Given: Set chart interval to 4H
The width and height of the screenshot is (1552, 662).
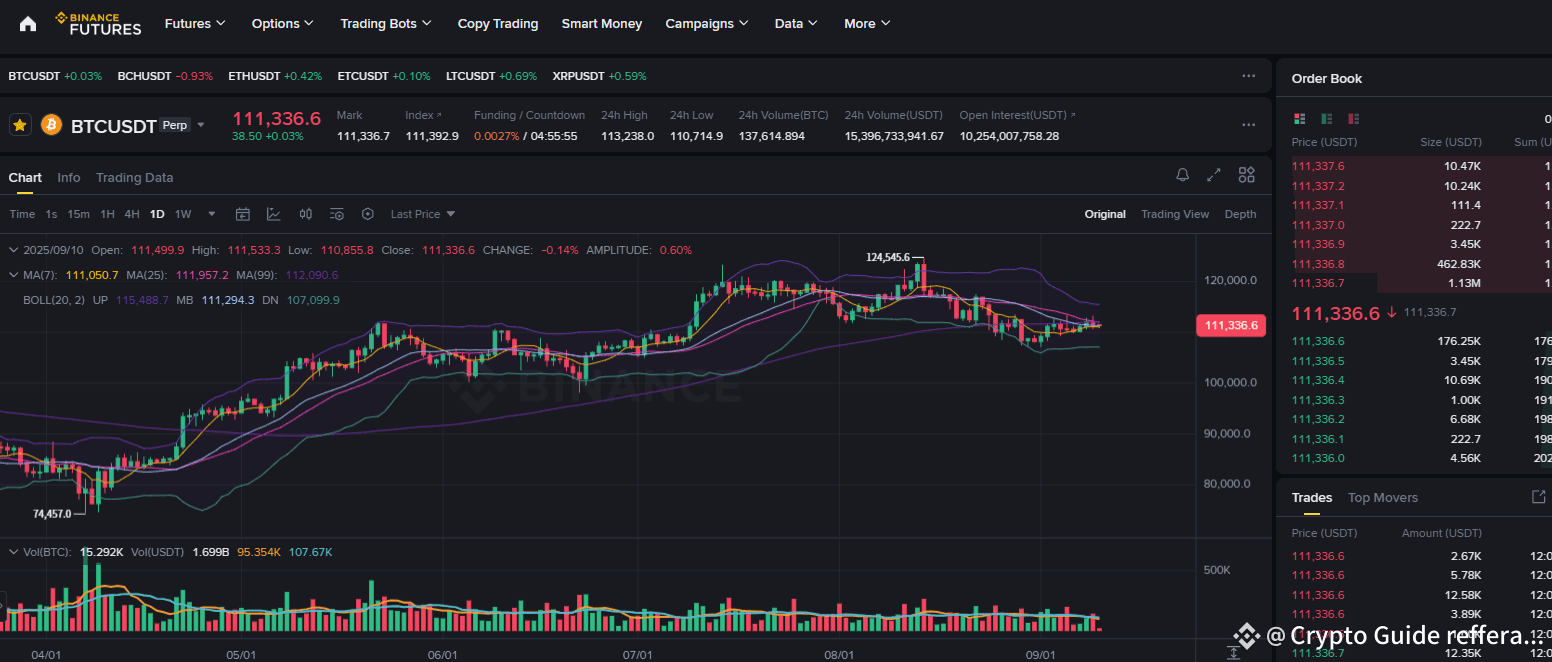Looking at the screenshot, I should click(x=132, y=214).
